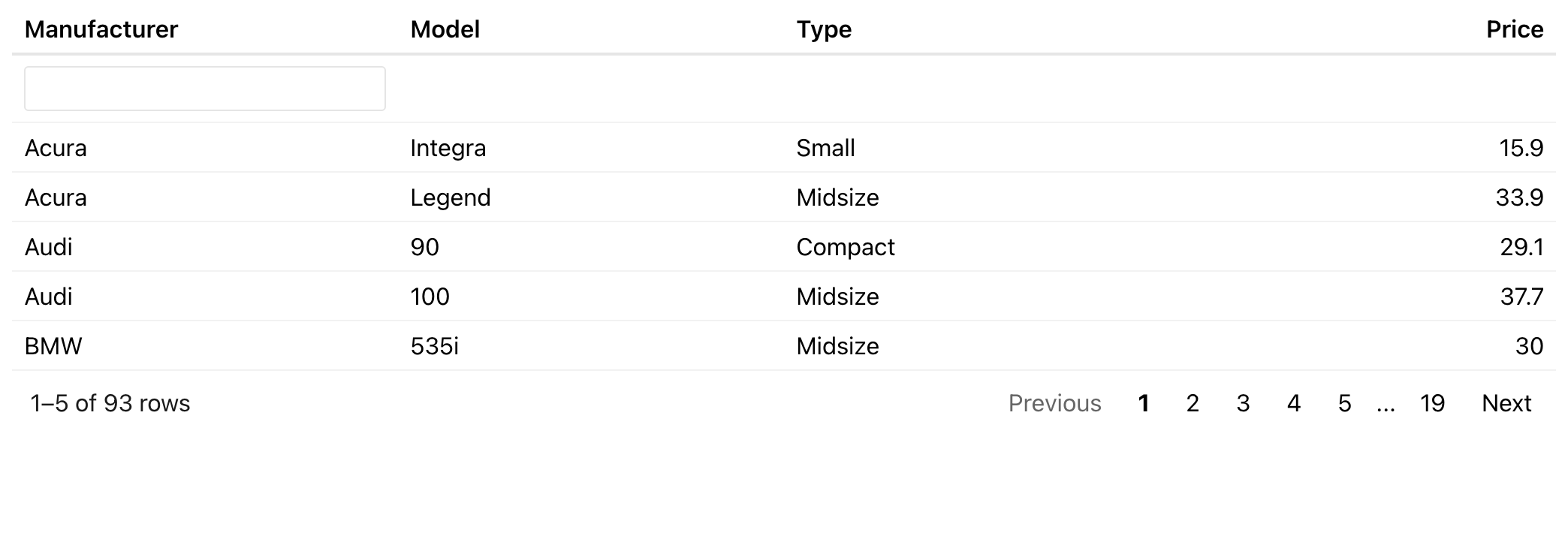
Task: Click the Audi 100 model cell
Action: (x=430, y=297)
